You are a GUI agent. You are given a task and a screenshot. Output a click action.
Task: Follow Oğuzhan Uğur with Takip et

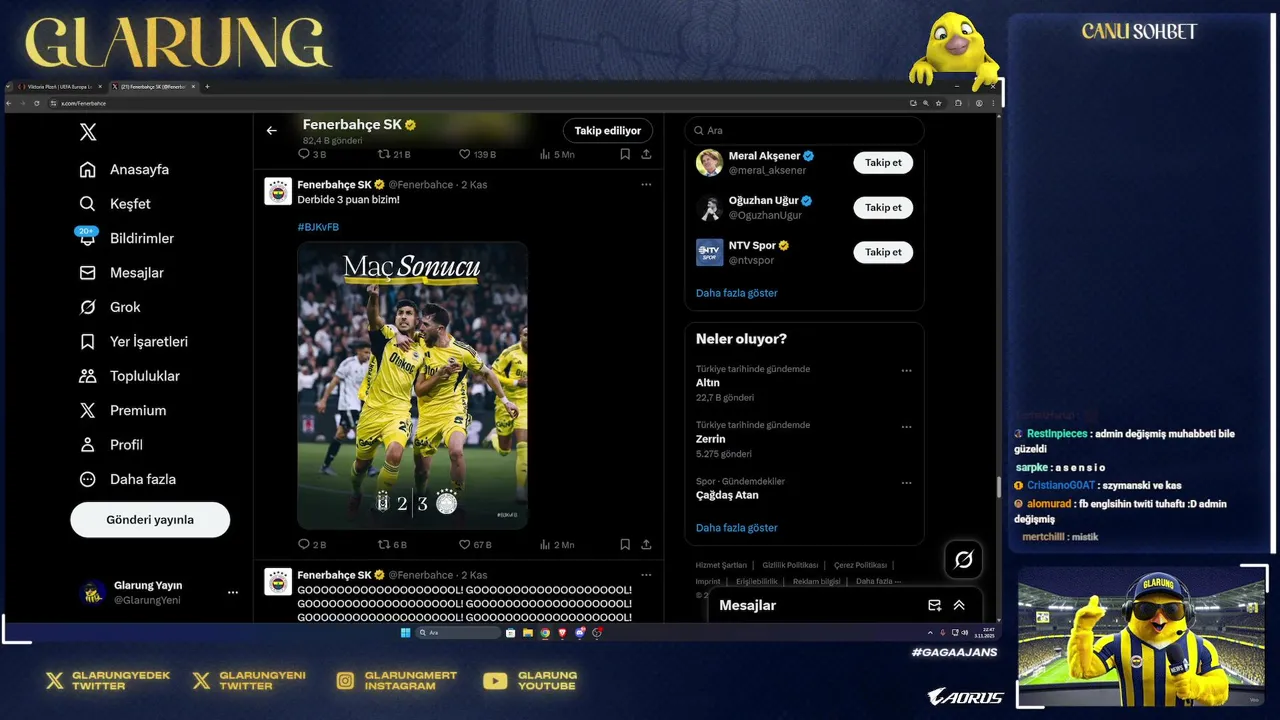click(x=883, y=208)
